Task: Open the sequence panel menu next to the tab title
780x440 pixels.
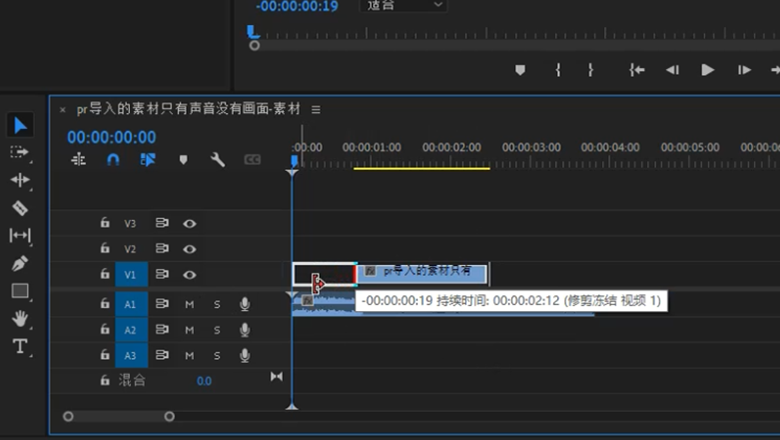Action: 316,109
